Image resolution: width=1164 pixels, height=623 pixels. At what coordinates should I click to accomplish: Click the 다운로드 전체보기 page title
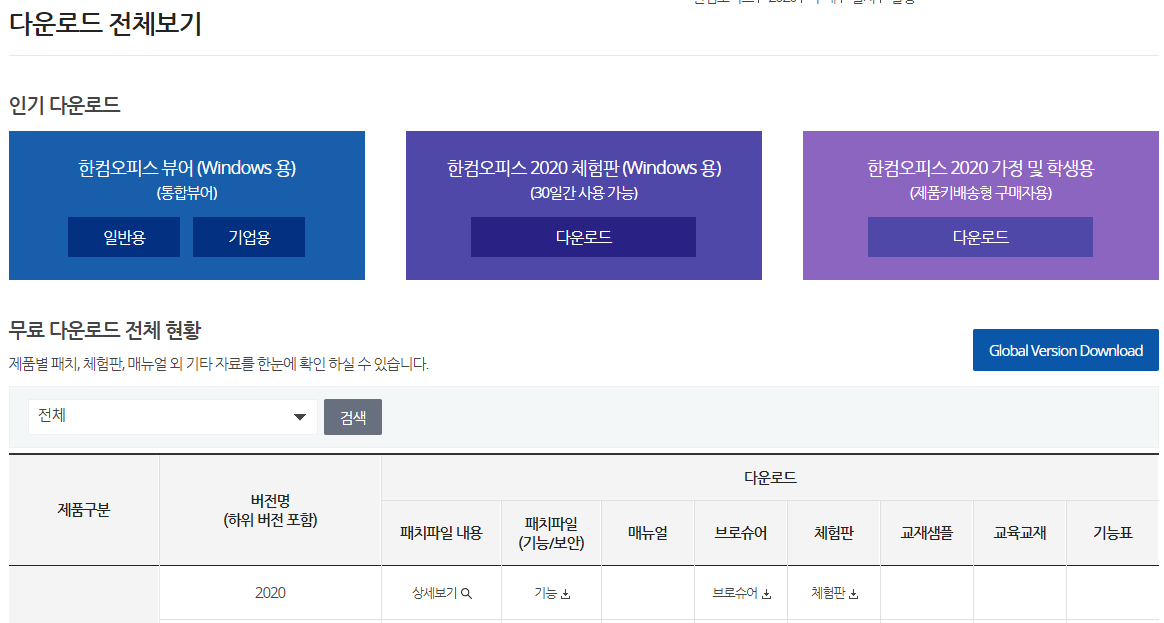(x=105, y=23)
